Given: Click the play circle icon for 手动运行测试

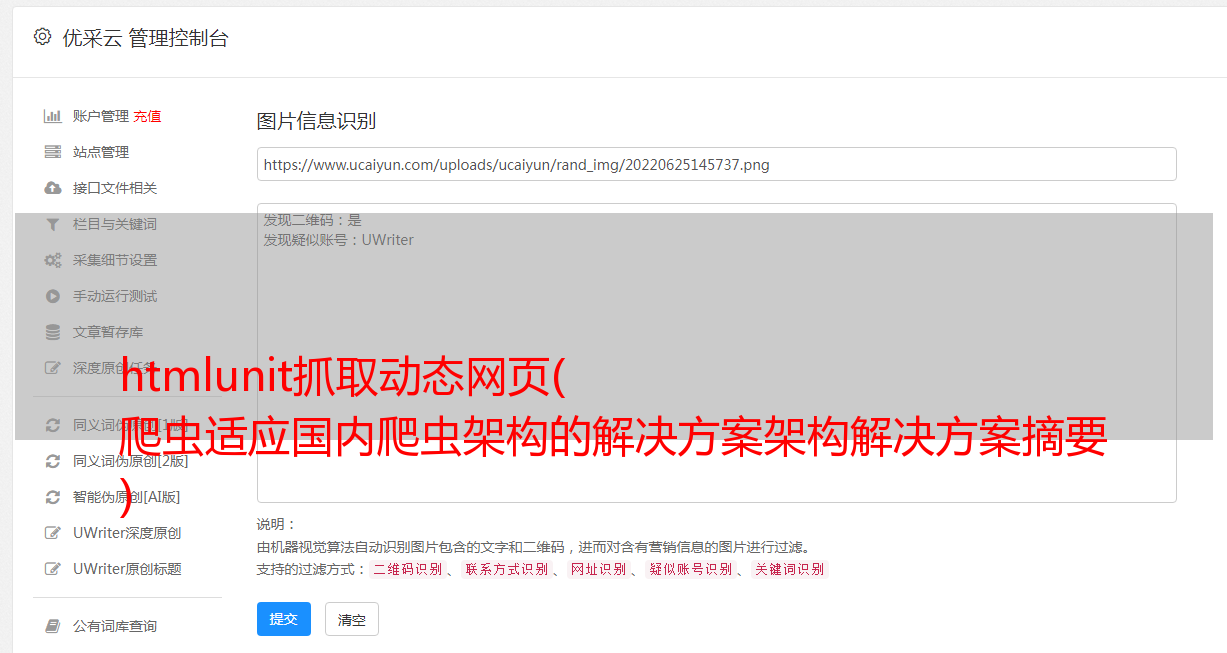Looking at the screenshot, I should [x=53, y=296].
